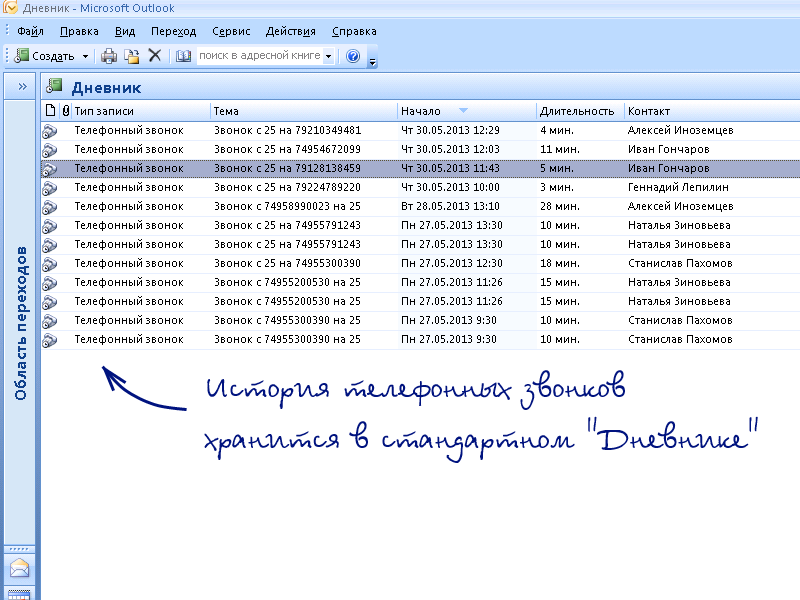Open the Файл menu

30,31
